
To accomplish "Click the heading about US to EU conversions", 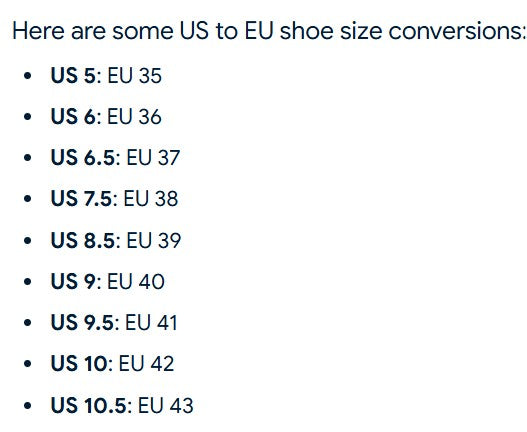I will [x=269, y=31].
